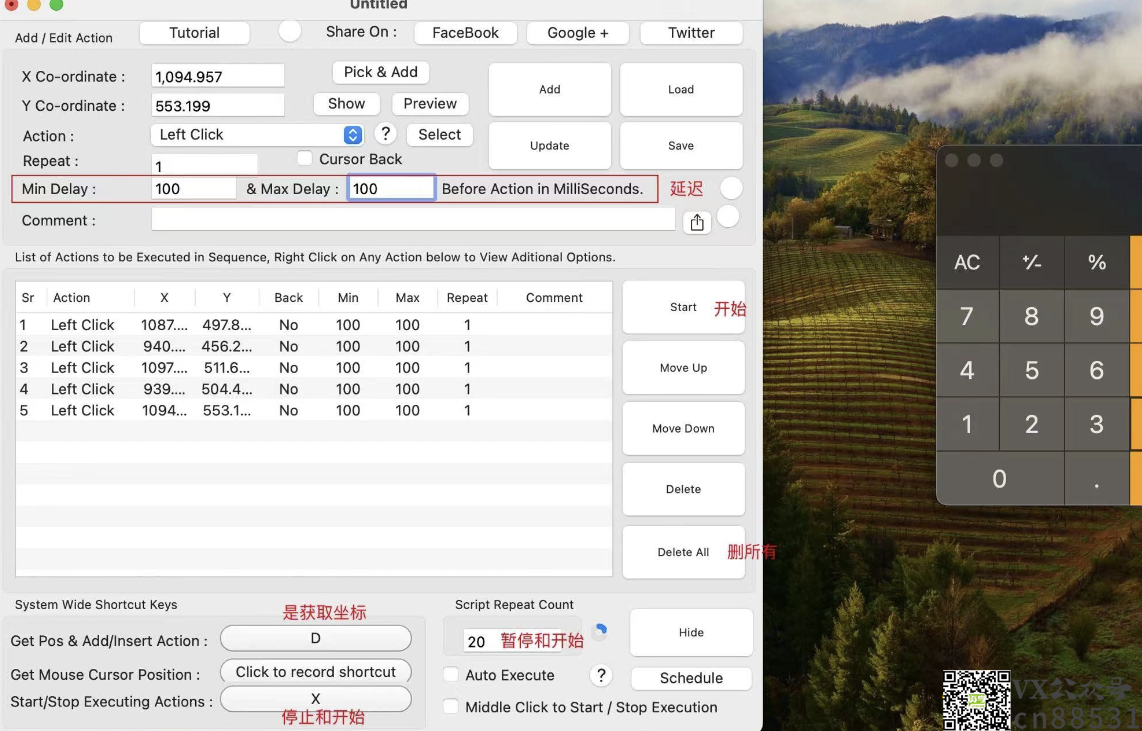Viewport: 1142px width, 731px height.
Task: Click the 5 key in Calculator
Action: [1032, 370]
